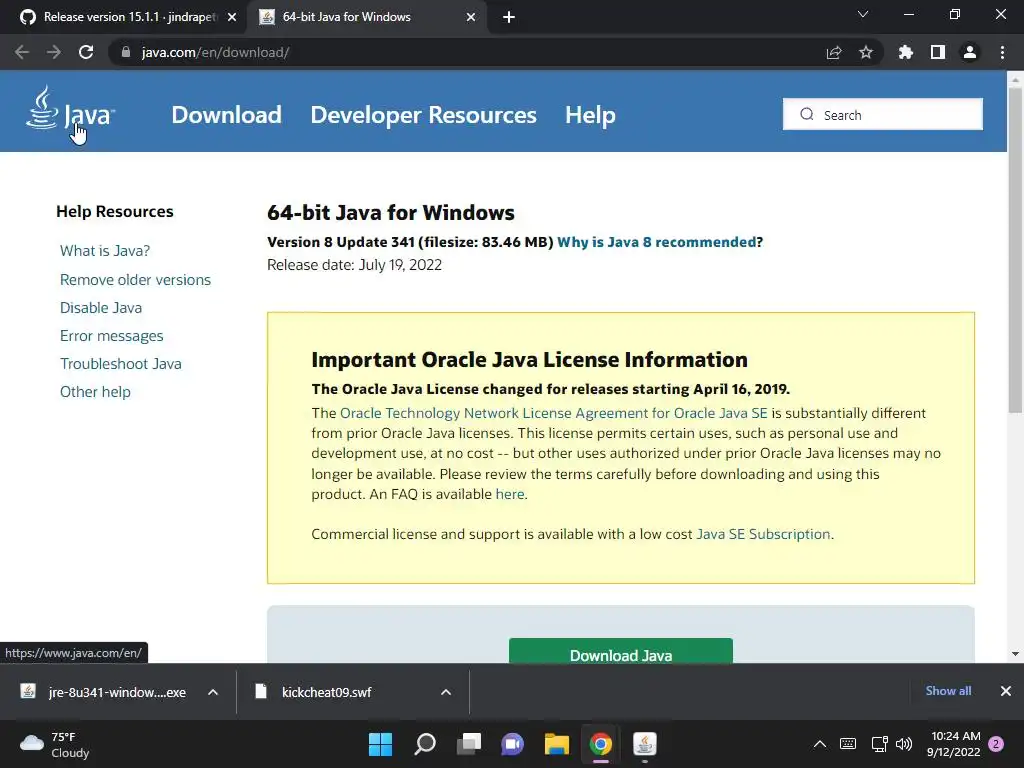Open Java SE Subscription link
The height and width of the screenshot is (768, 1024).
coord(763,534)
